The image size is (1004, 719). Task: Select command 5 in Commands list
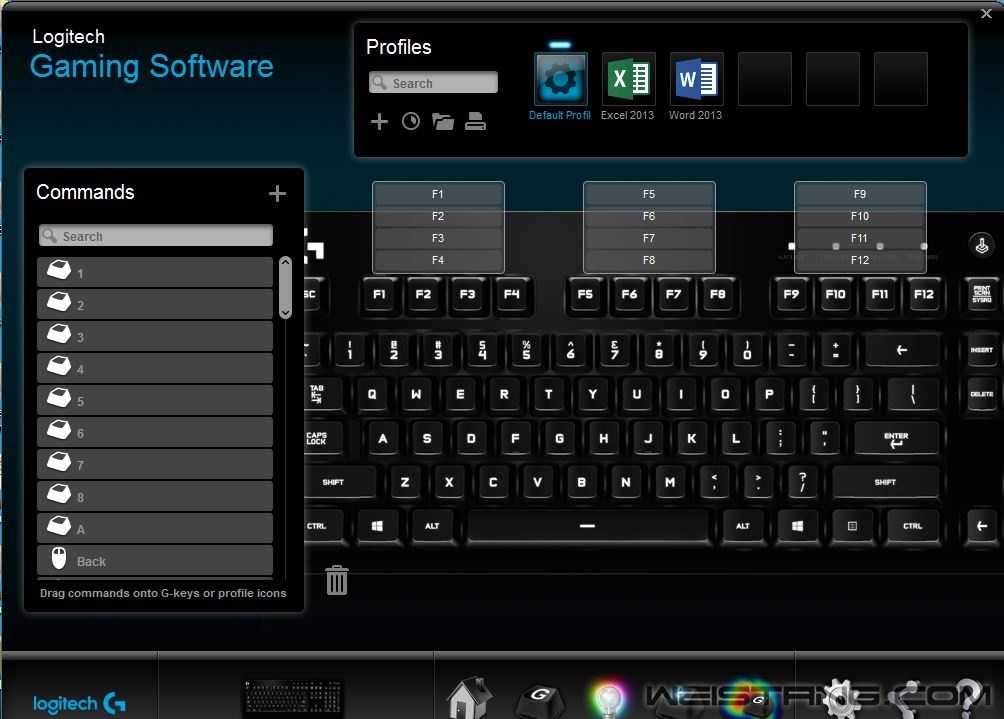pyautogui.click(x=155, y=400)
